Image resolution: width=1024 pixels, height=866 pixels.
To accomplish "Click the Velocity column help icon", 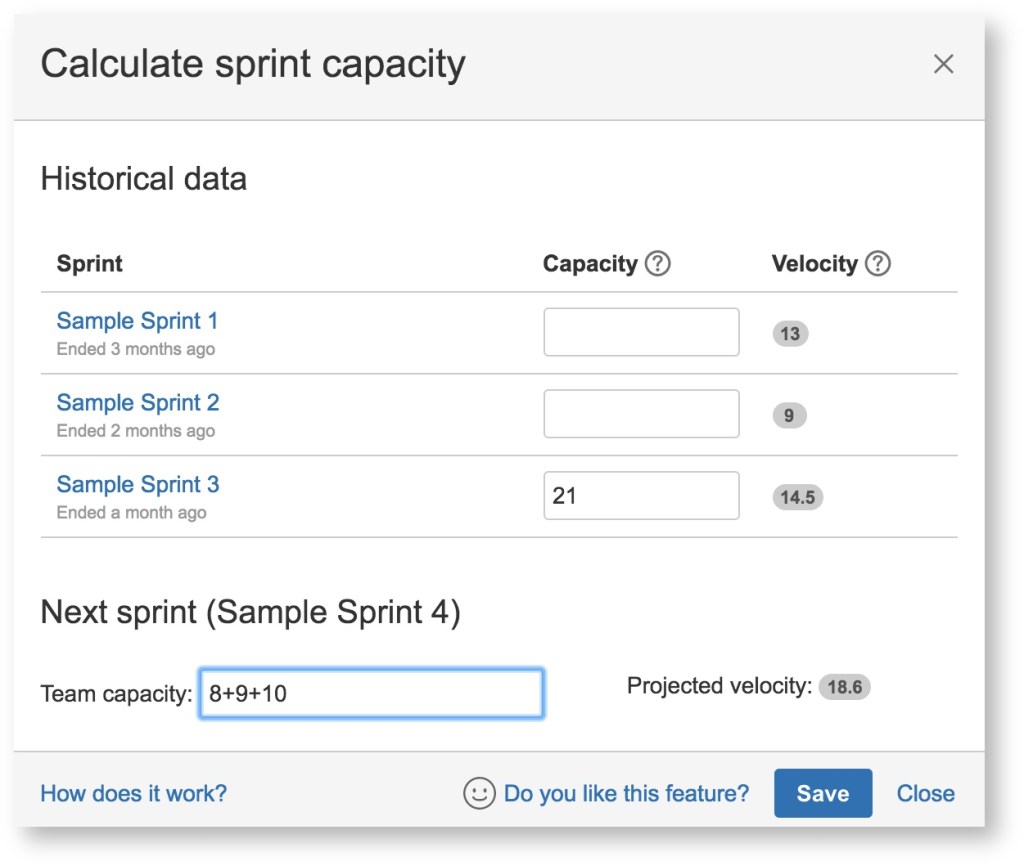I will tap(877, 264).
